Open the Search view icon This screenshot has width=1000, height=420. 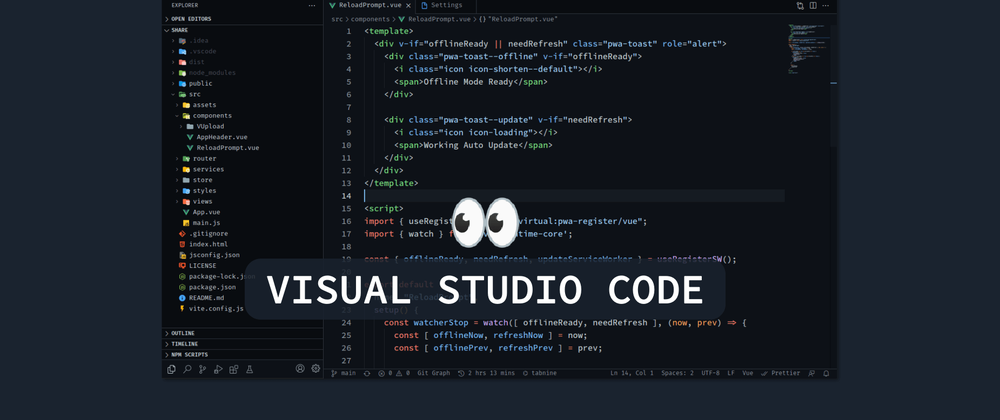click(x=187, y=369)
